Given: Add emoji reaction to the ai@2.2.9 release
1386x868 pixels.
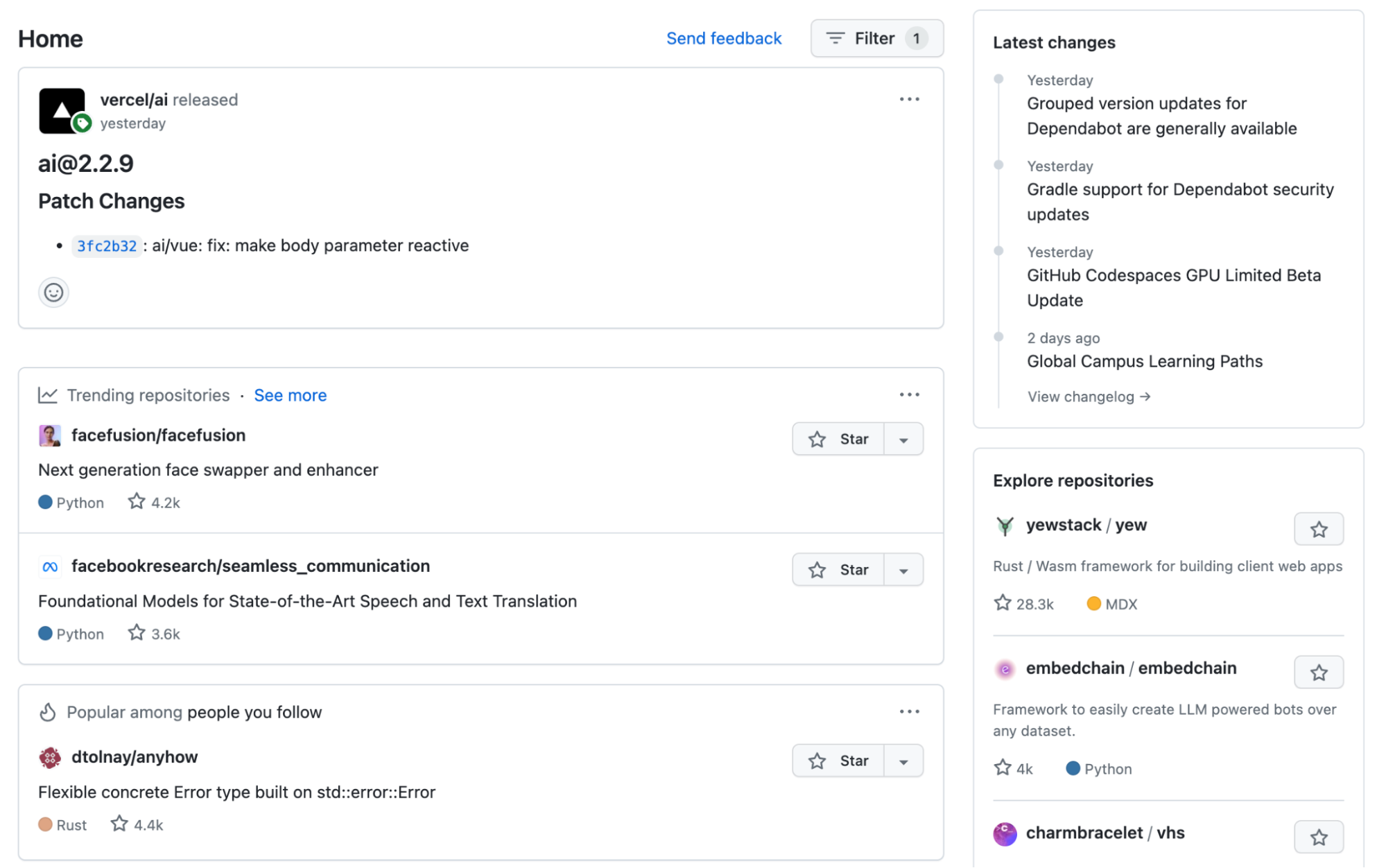Looking at the screenshot, I should click(x=53, y=293).
